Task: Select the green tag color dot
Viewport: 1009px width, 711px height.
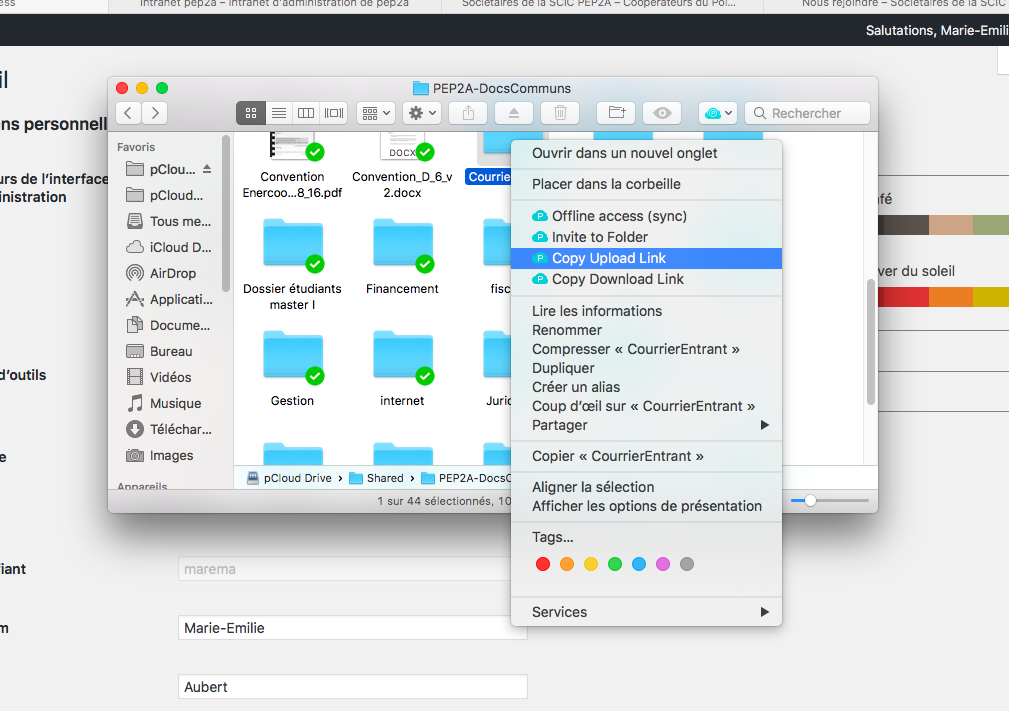Action: point(615,564)
